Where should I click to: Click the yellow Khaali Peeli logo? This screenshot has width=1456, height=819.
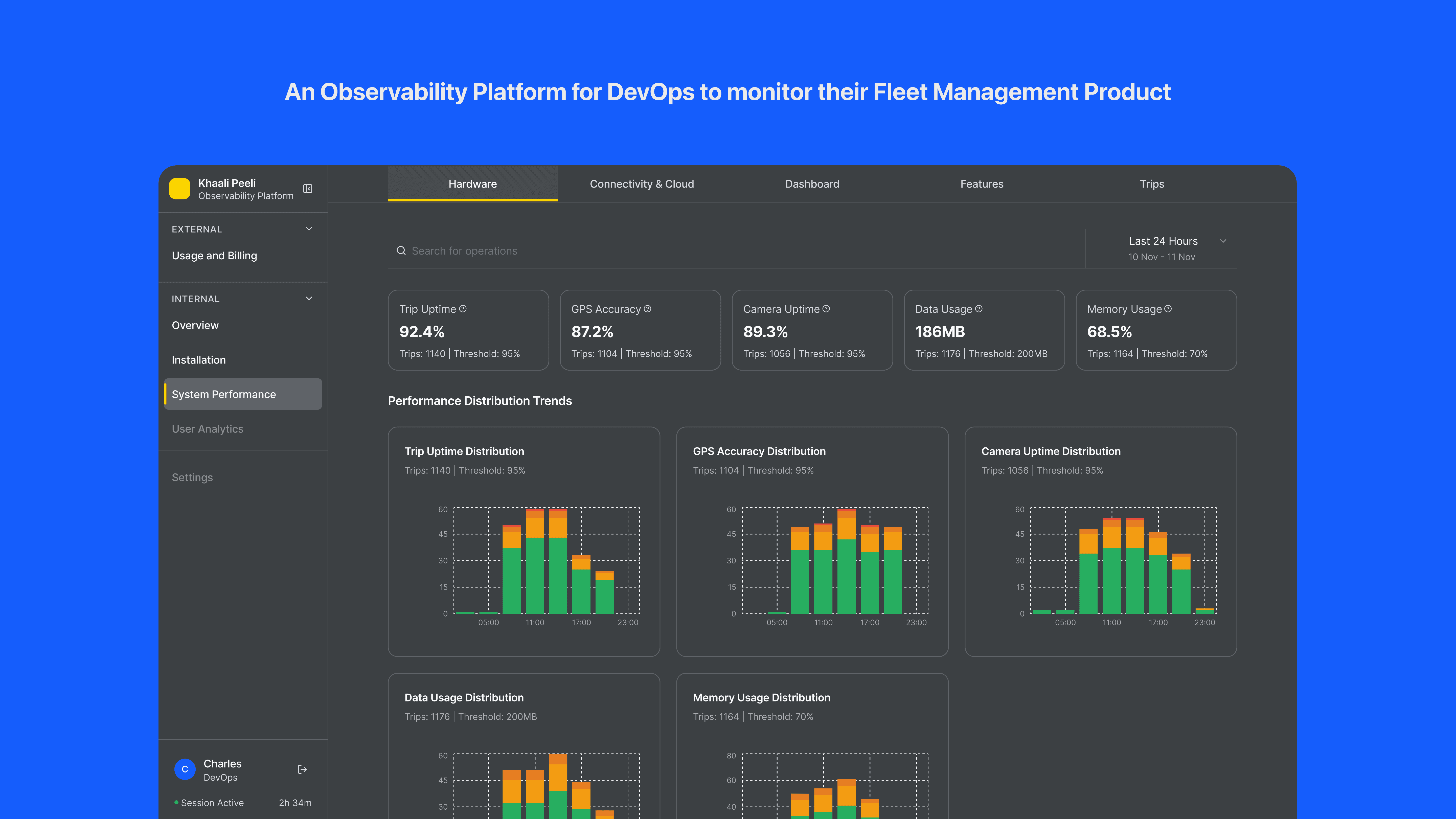click(180, 189)
